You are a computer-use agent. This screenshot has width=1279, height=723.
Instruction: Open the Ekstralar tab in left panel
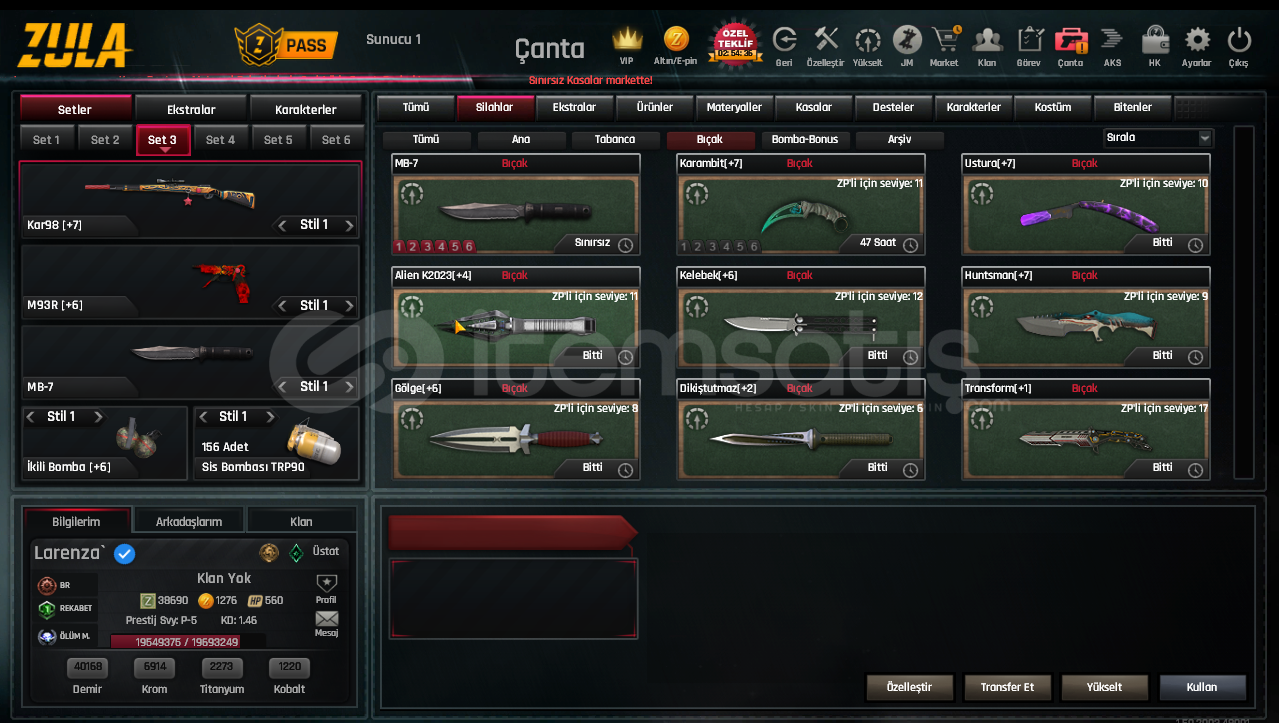click(x=190, y=109)
